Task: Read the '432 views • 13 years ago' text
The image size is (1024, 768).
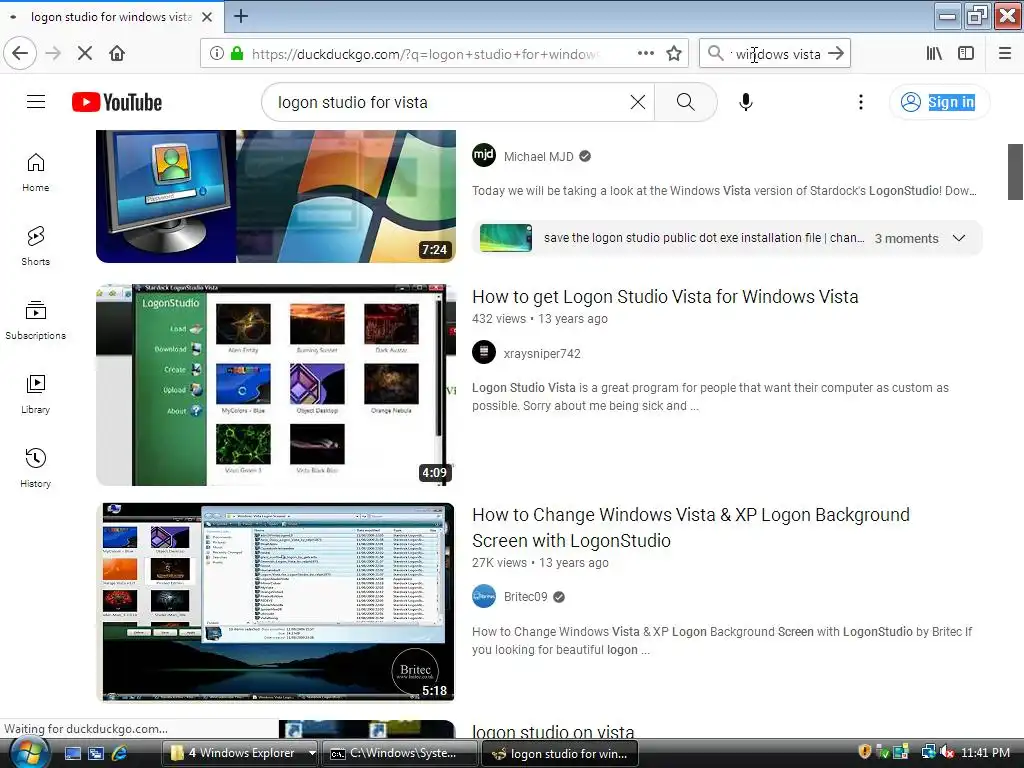Action: coord(539,319)
